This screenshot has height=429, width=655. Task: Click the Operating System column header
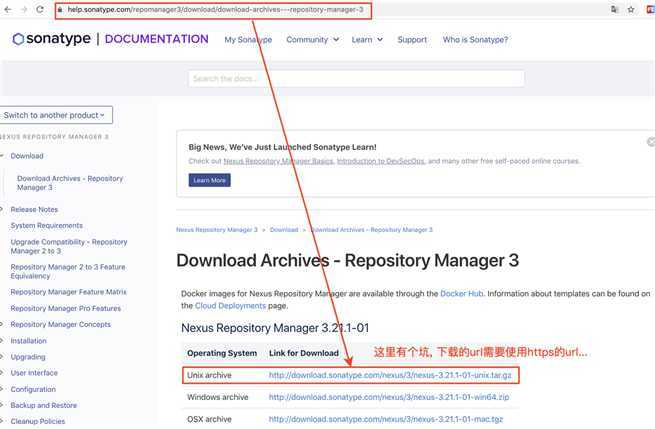pos(222,353)
